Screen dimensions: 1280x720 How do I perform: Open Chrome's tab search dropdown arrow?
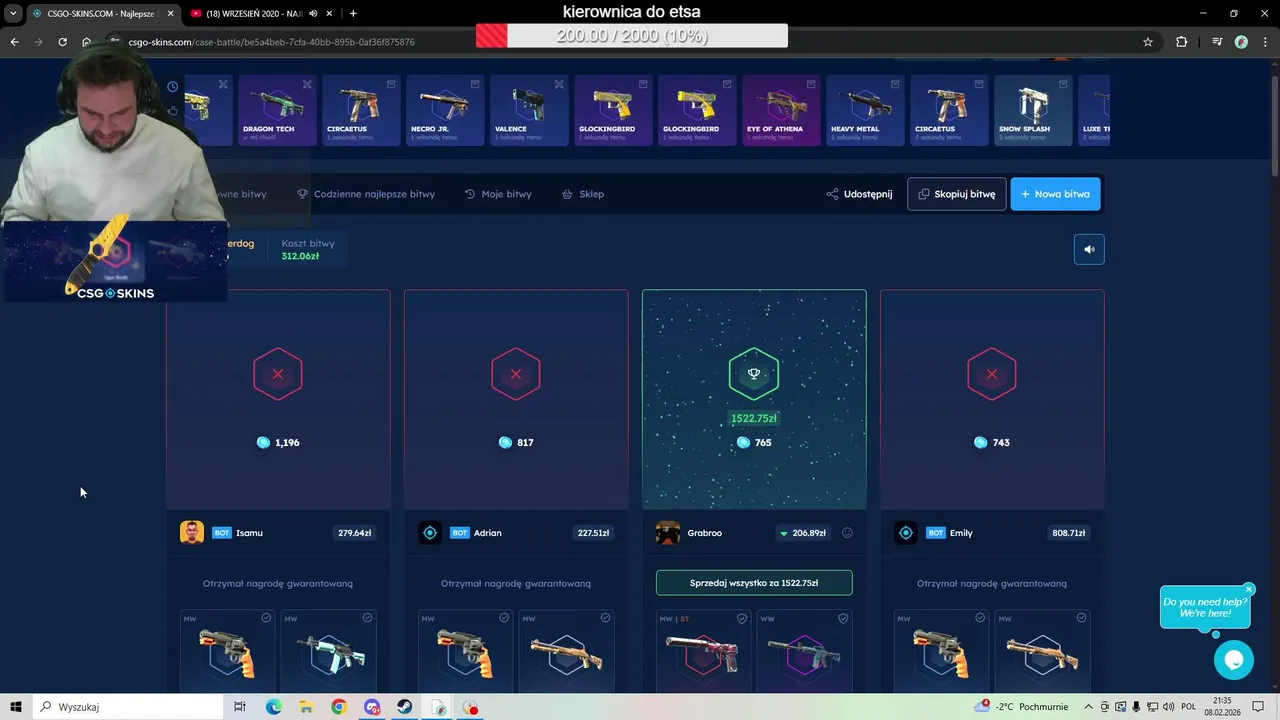click(13, 13)
